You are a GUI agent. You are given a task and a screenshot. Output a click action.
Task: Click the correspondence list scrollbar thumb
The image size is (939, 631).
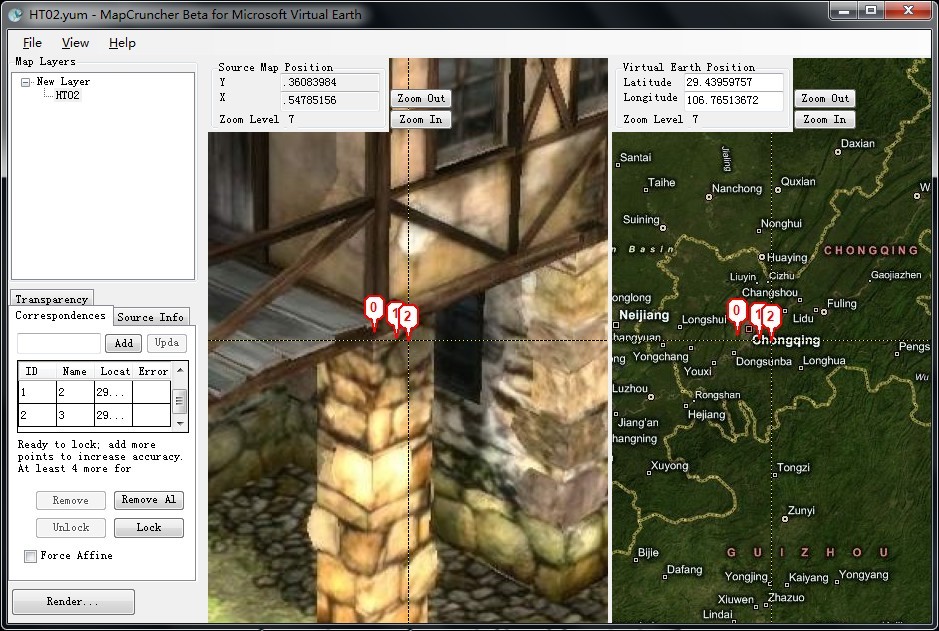tap(180, 401)
